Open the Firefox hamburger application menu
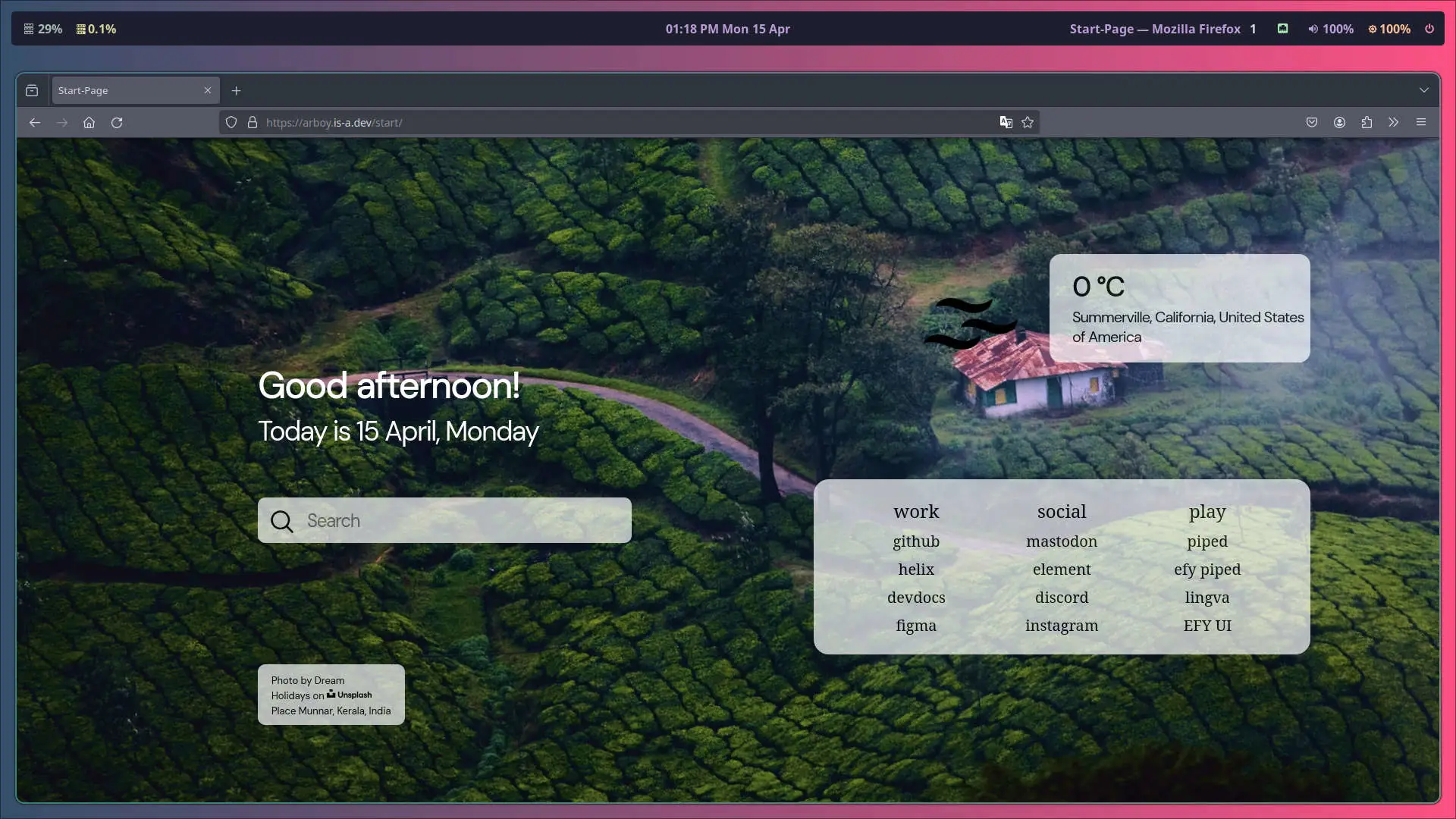 1421,123
